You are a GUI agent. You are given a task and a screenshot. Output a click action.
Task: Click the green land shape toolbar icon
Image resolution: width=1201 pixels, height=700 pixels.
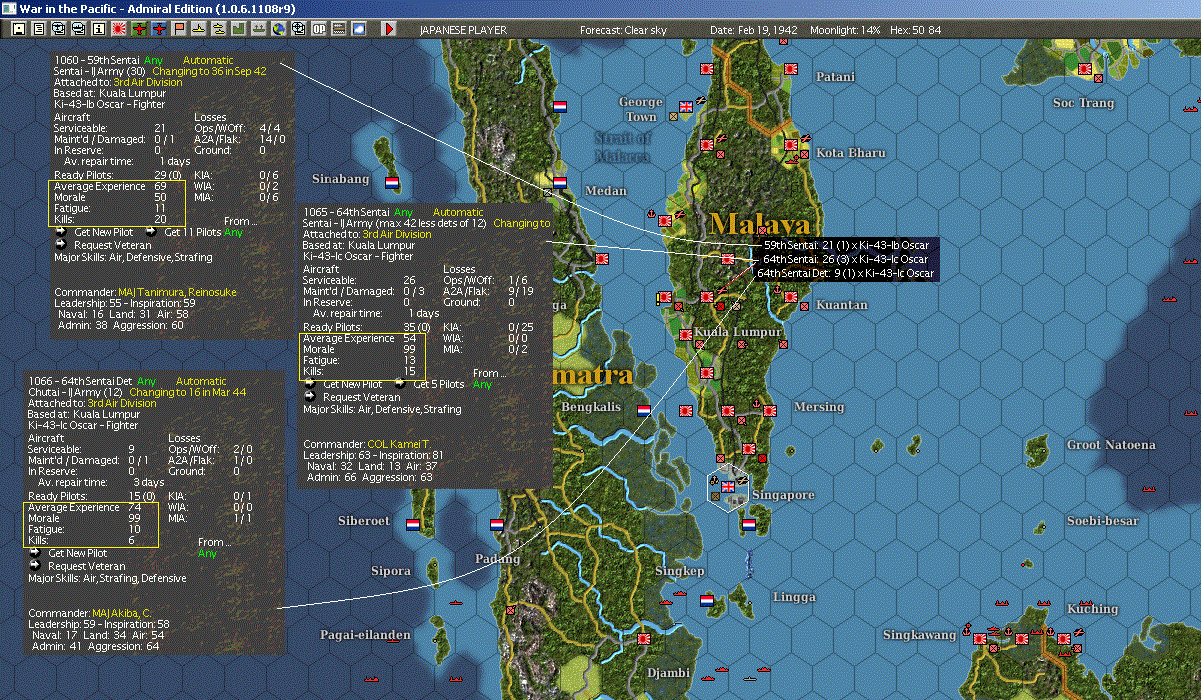tap(240, 29)
